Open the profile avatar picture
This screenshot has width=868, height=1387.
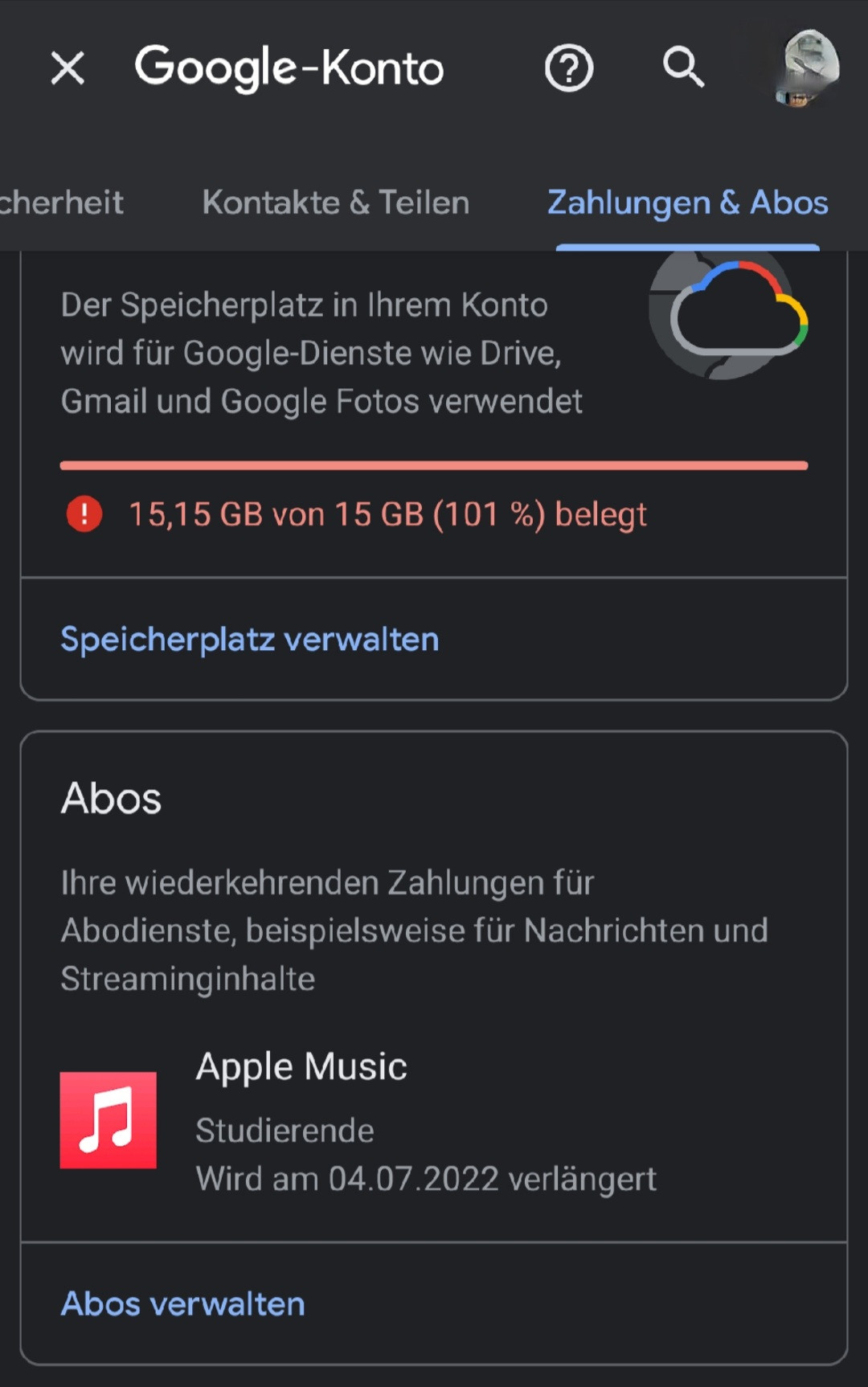coord(809,68)
